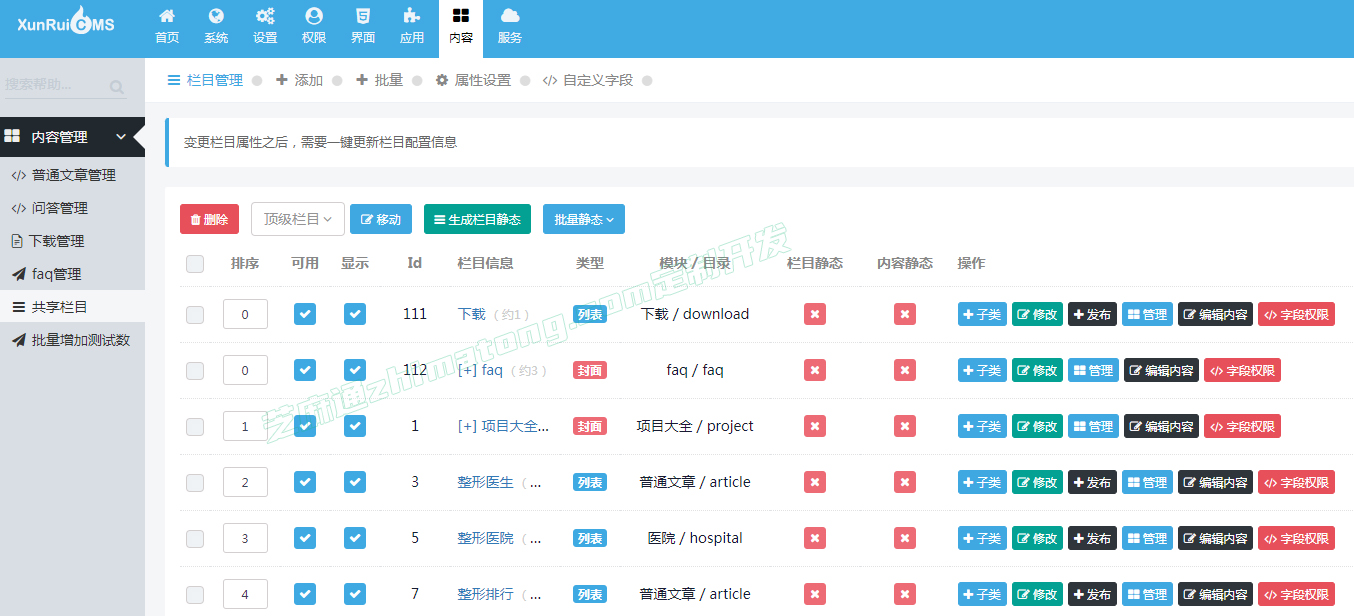The width and height of the screenshot is (1354, 616).
Task: Select 问答管理 in the sidebar
Action: (60, 208)
